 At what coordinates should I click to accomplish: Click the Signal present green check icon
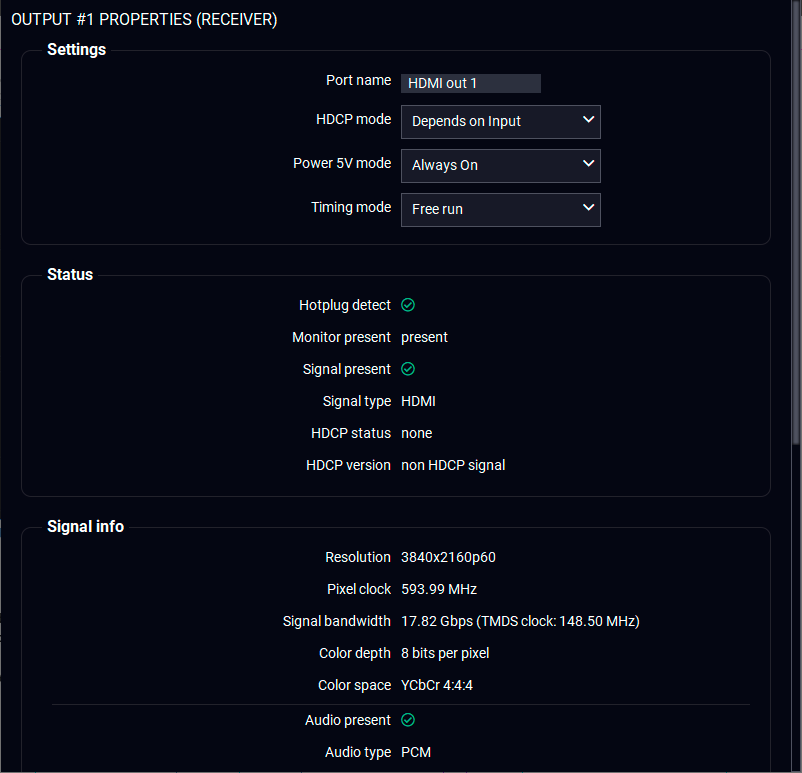click(408, 369)
